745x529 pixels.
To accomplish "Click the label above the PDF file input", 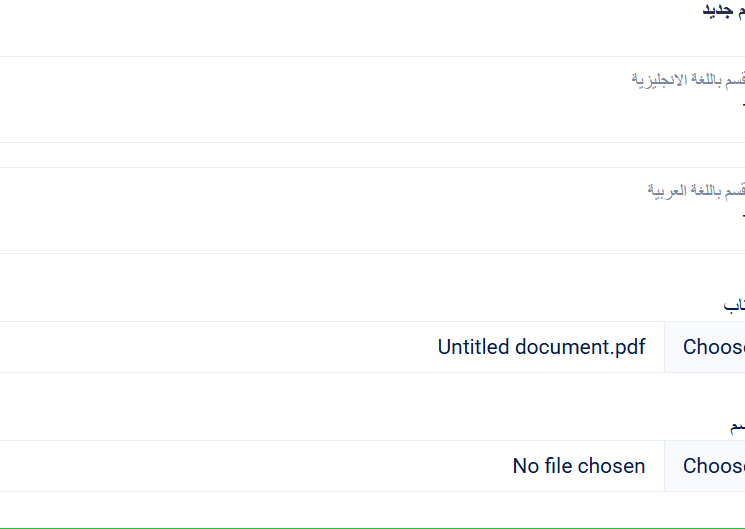I will coord(734,305).
